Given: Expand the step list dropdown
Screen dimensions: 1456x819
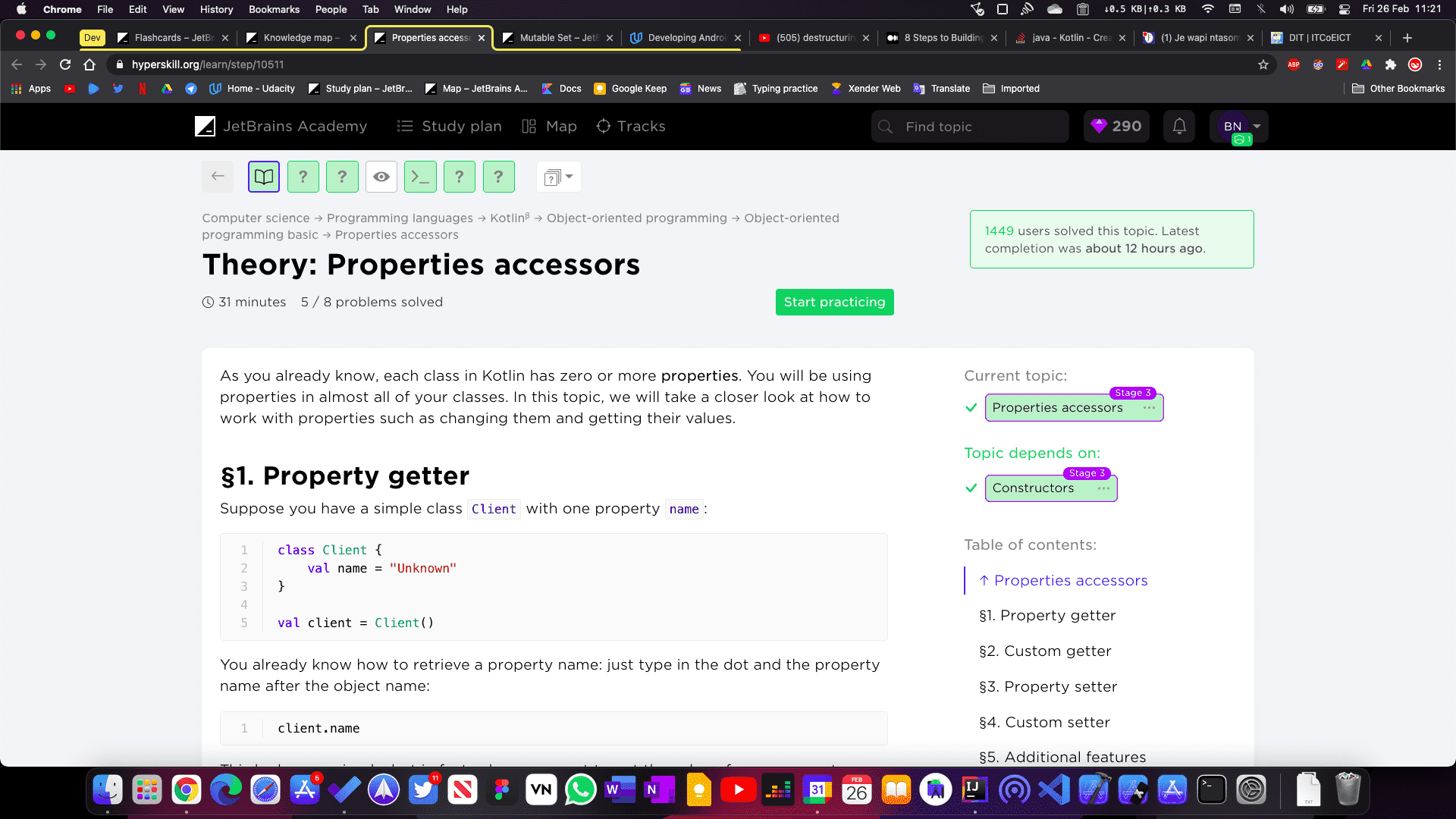Looking at the screenshot, I should [559, 177].
